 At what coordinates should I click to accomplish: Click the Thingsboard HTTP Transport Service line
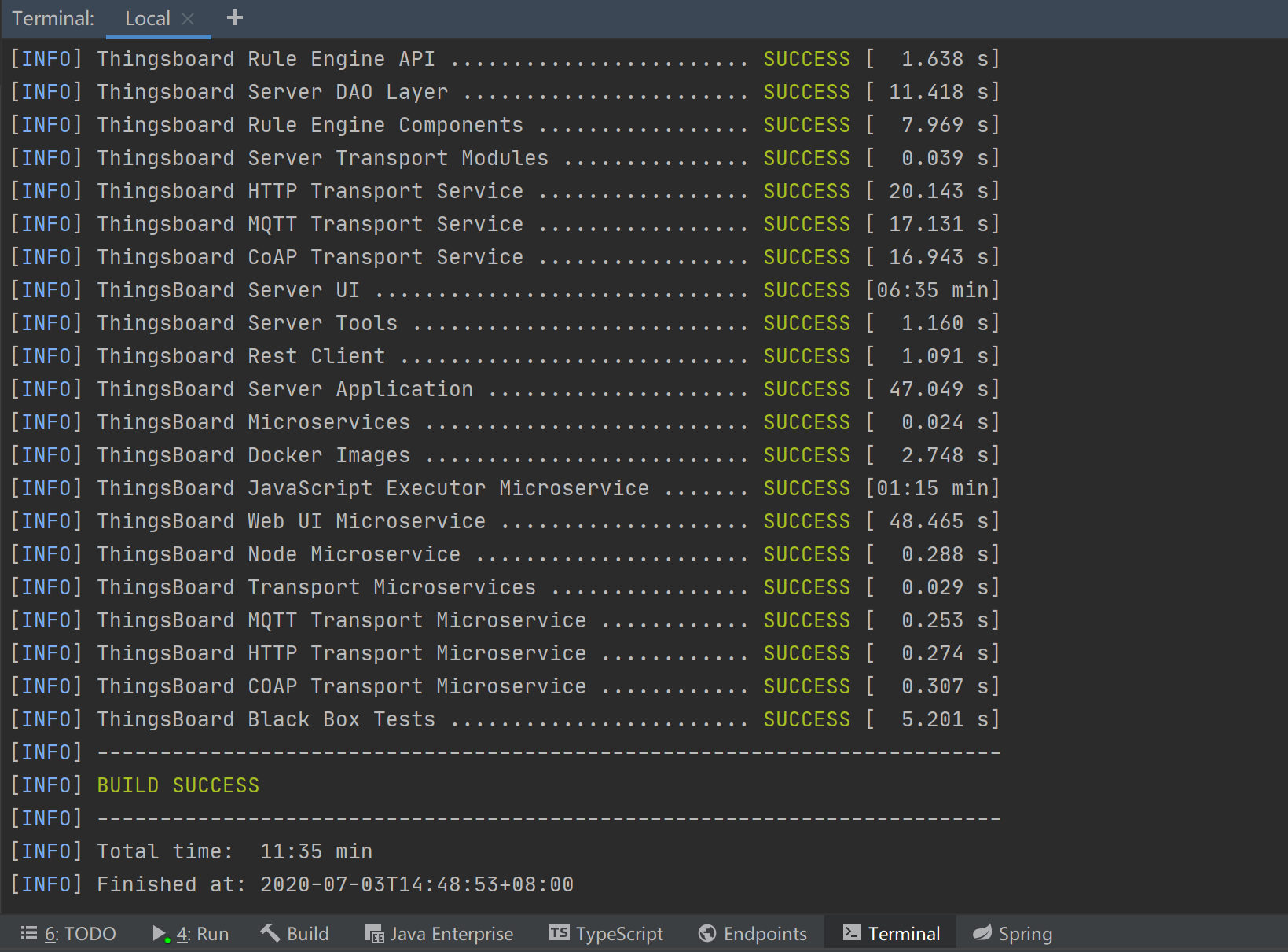coord(505,191)
